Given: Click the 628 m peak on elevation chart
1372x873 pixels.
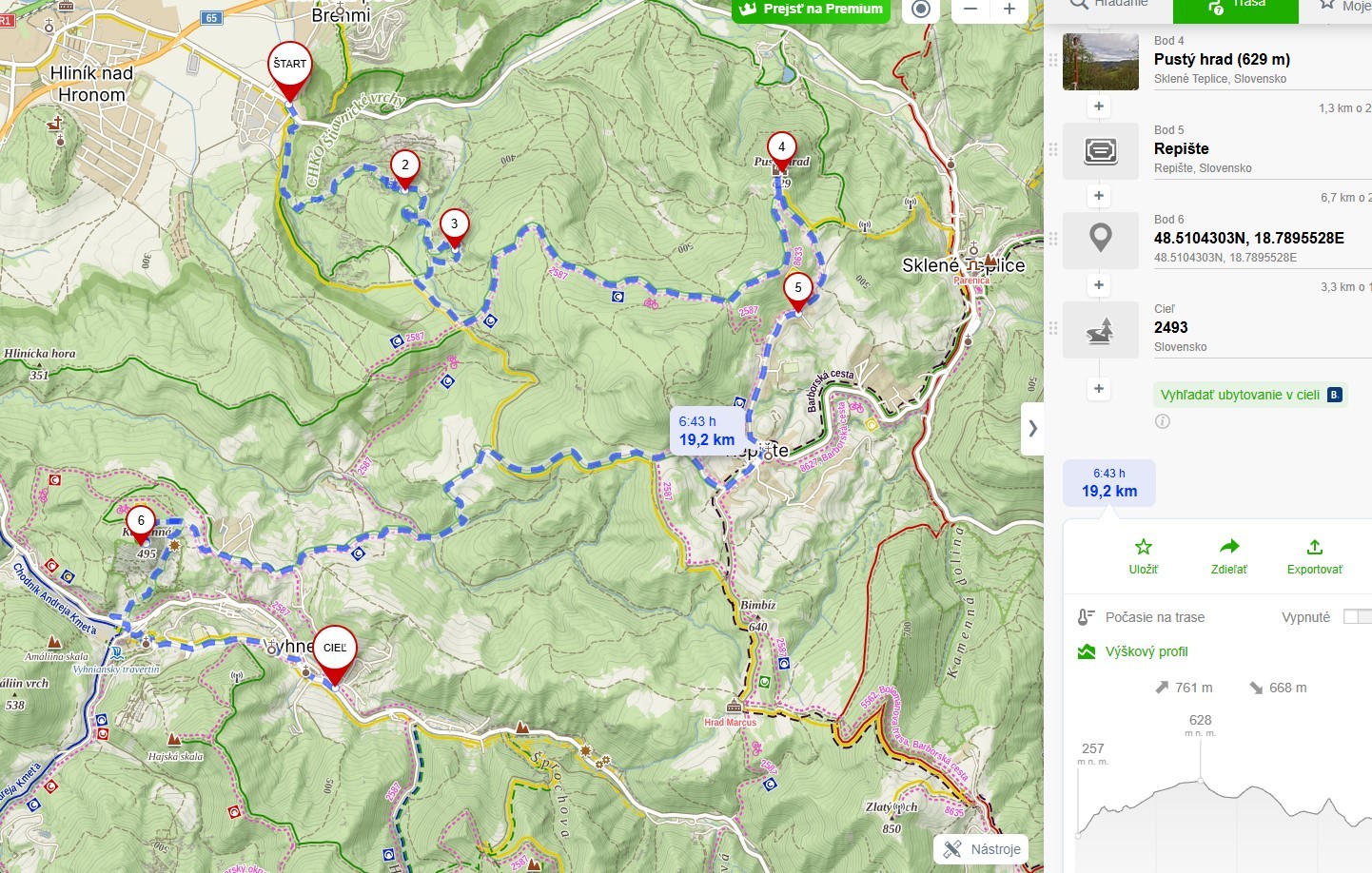Looking at the screenshot, I should 1201,782.
